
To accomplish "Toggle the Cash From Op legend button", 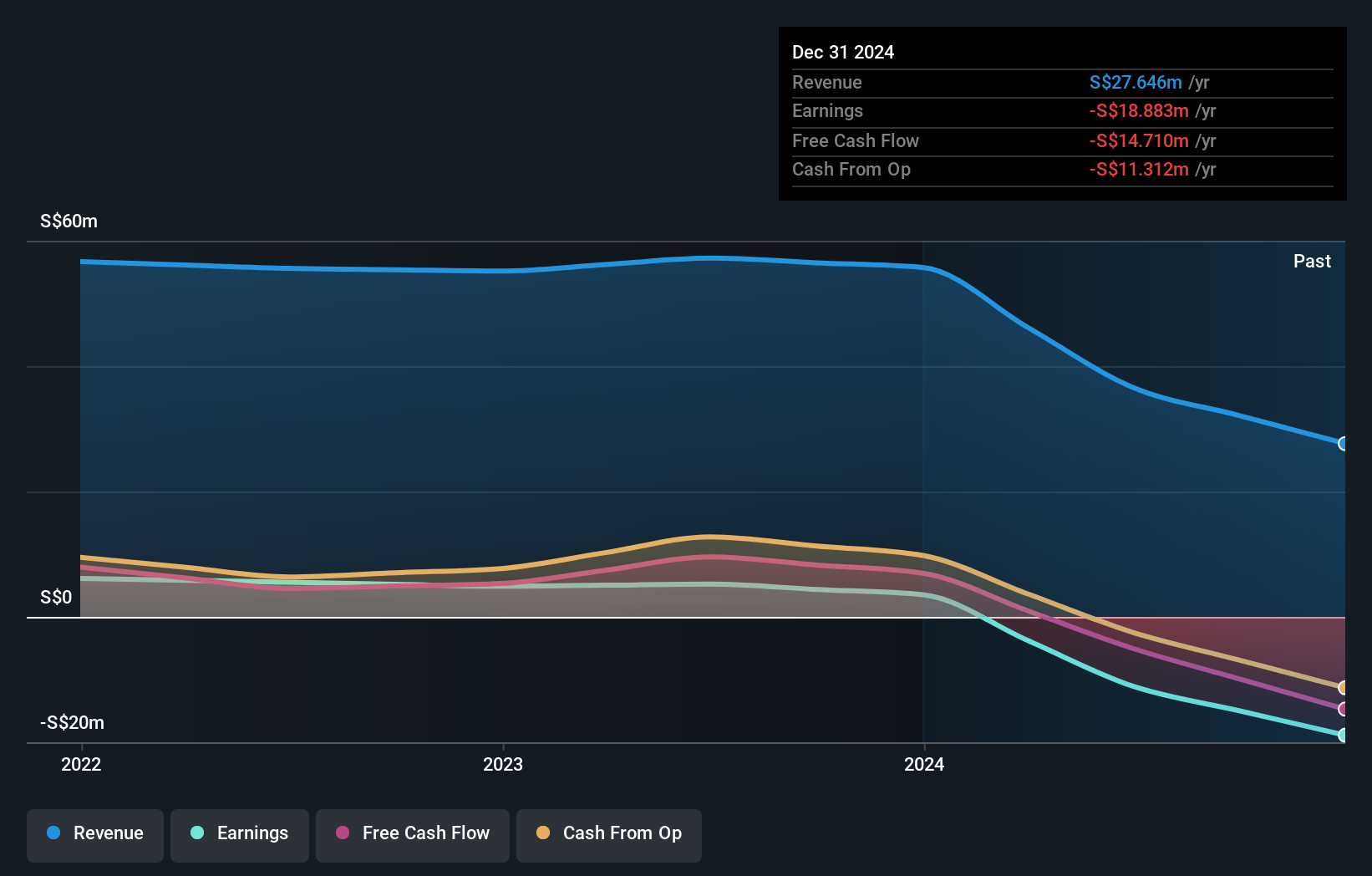I will tap(609, 835).
